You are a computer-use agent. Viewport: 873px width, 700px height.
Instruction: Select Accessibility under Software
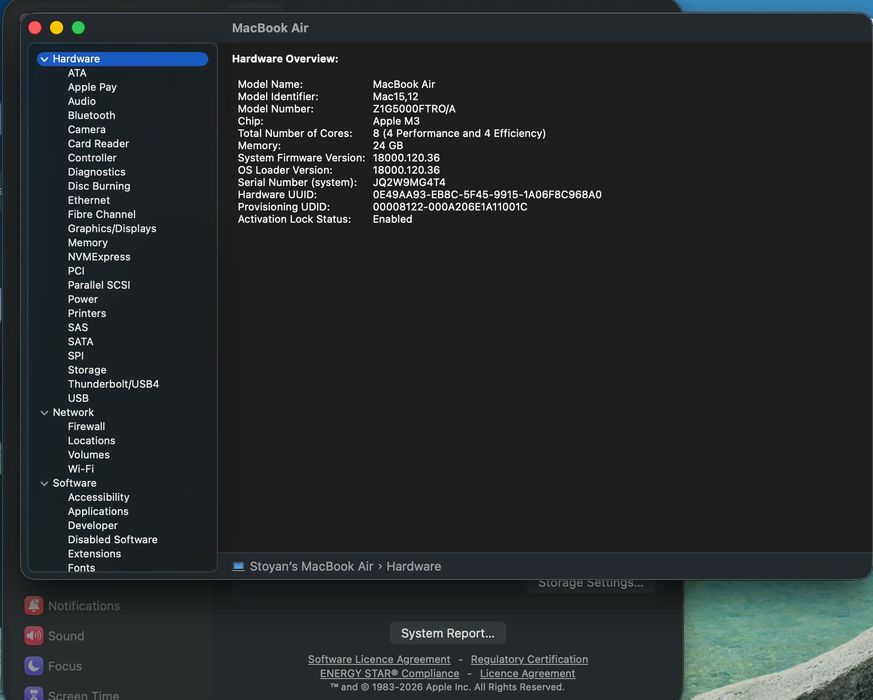point(99,497)
